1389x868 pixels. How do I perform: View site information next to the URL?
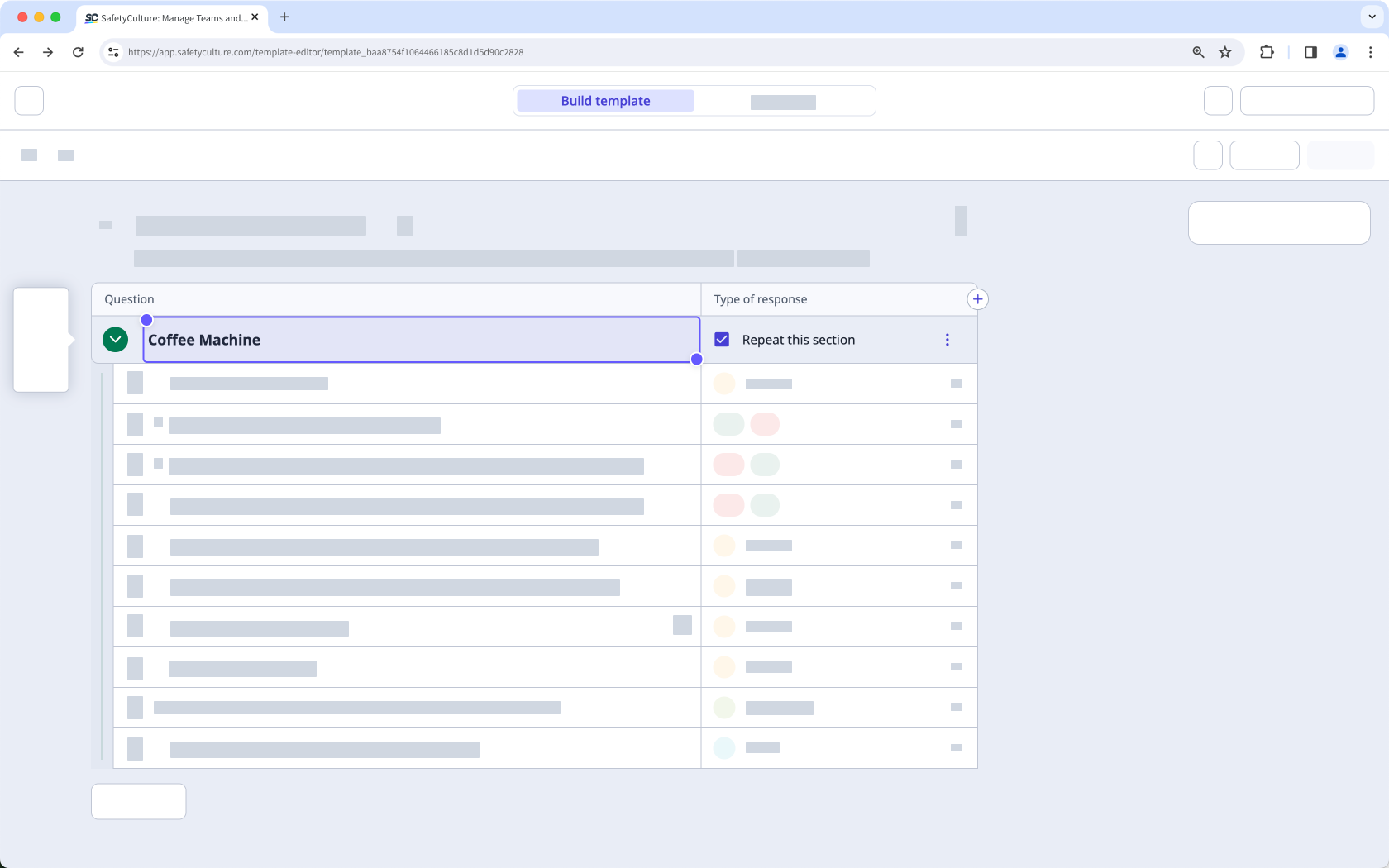[113, 52]
